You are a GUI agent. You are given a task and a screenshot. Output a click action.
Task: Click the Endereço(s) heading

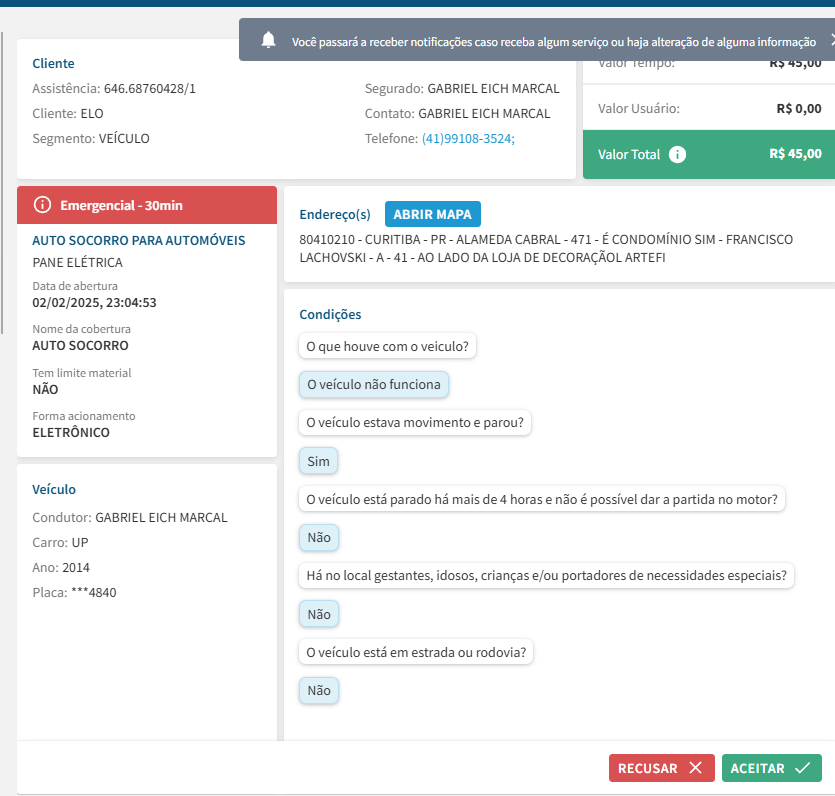[x=335, y=215]
